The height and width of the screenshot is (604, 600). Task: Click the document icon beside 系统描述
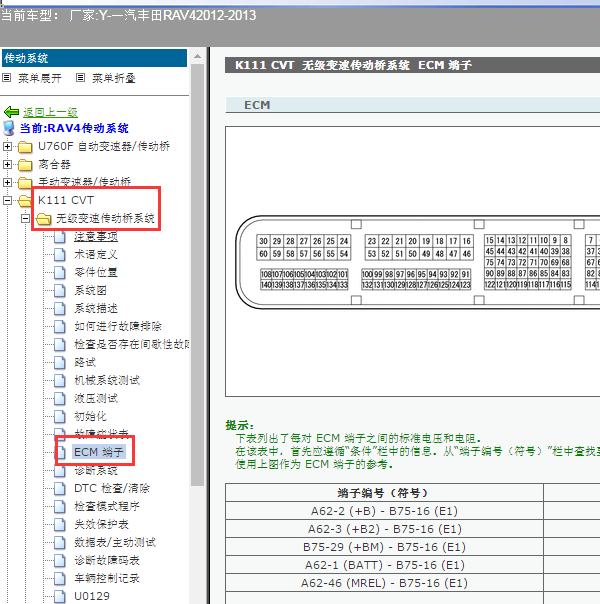pos(60,309)
